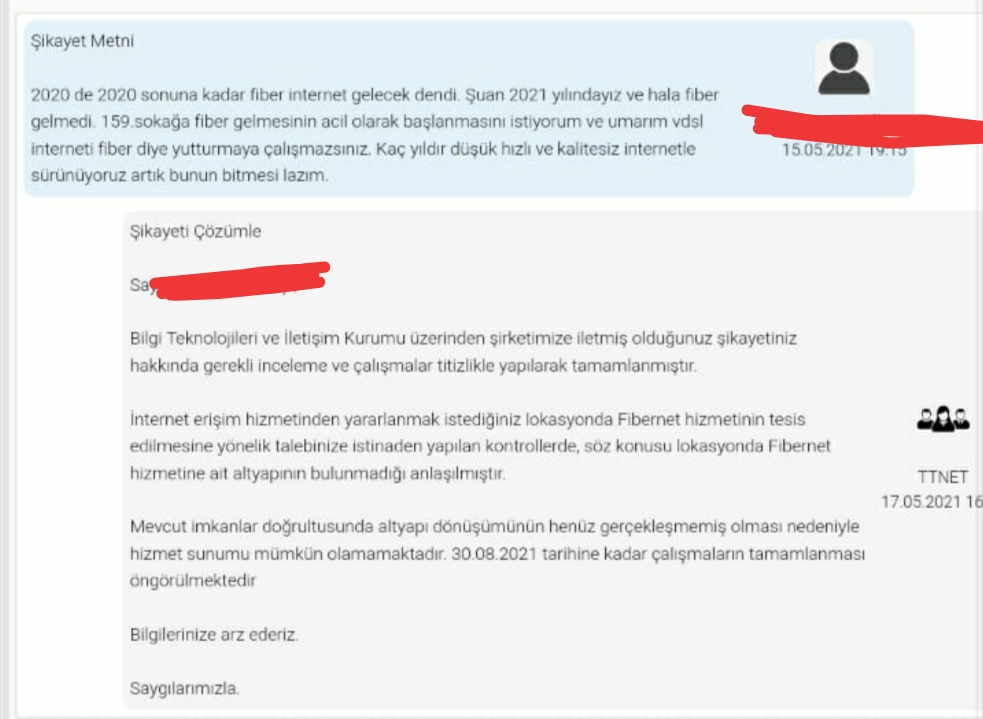Select the Şikayet Metni heading
The height and width of the screenshot is (719, 983).
click(82, 41)
